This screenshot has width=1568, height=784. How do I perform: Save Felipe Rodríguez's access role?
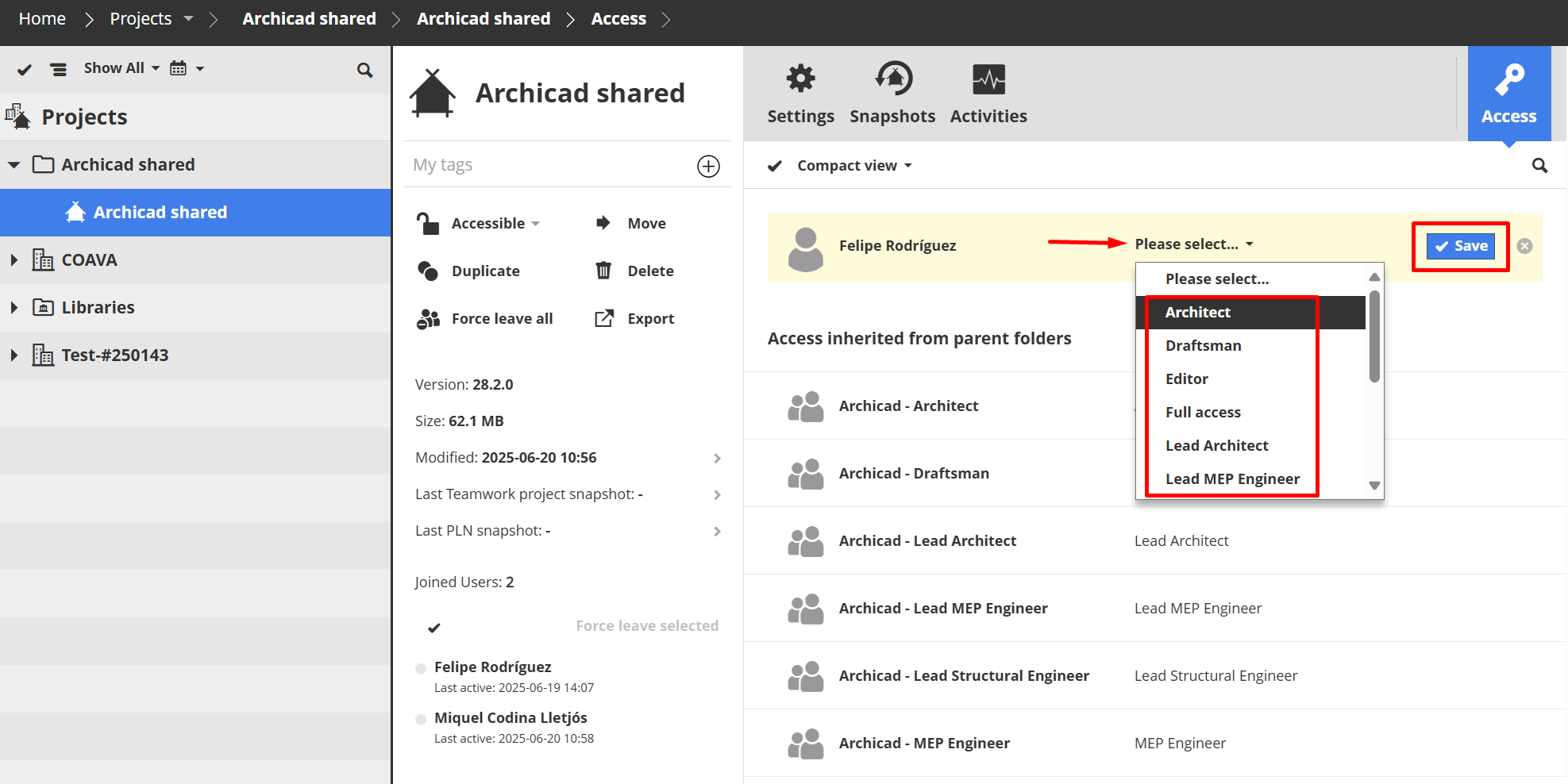pyautogui.click(x=1461, y=246)
